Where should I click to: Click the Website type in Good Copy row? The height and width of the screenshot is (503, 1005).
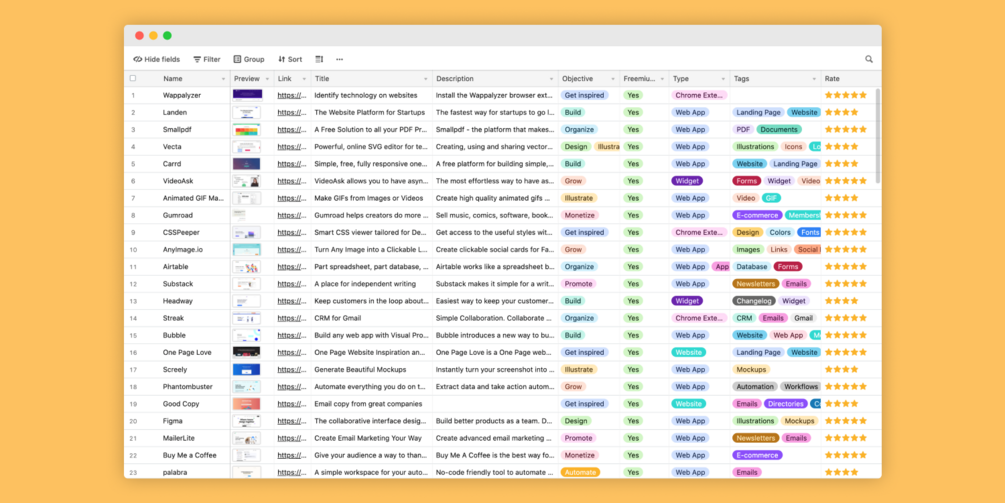coord(688,404)
